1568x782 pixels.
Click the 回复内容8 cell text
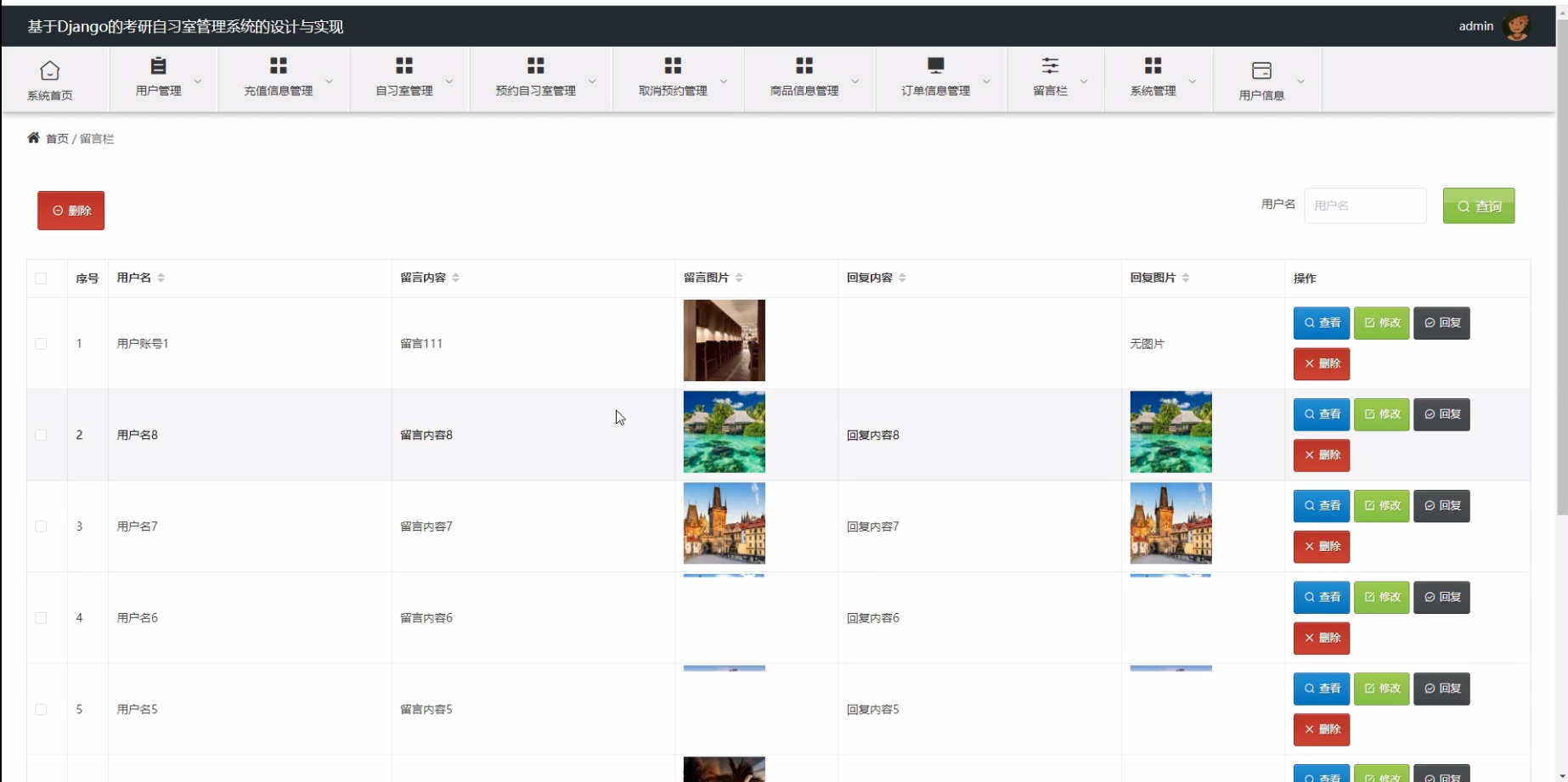872,435
